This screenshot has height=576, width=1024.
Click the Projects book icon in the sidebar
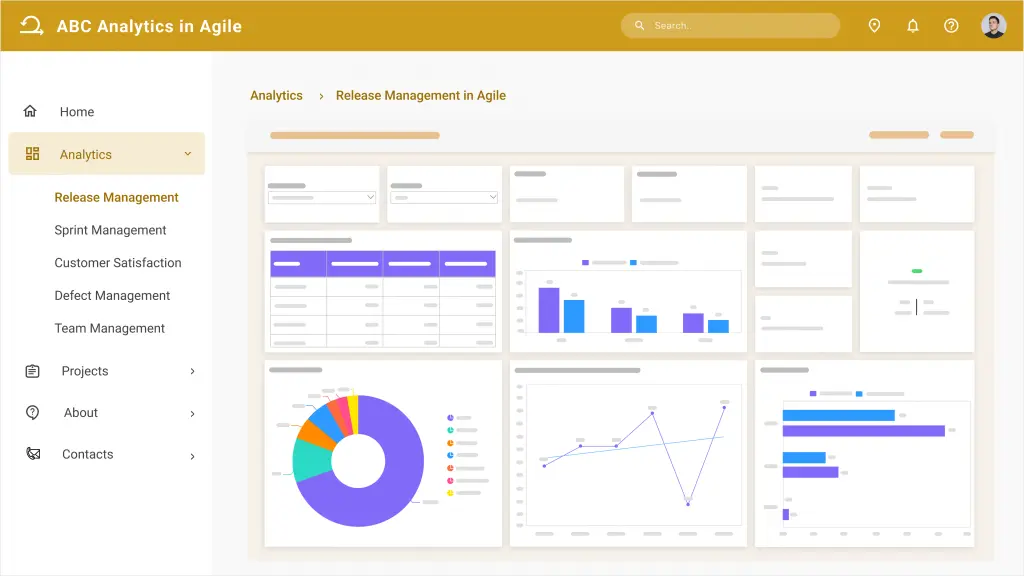30,371
